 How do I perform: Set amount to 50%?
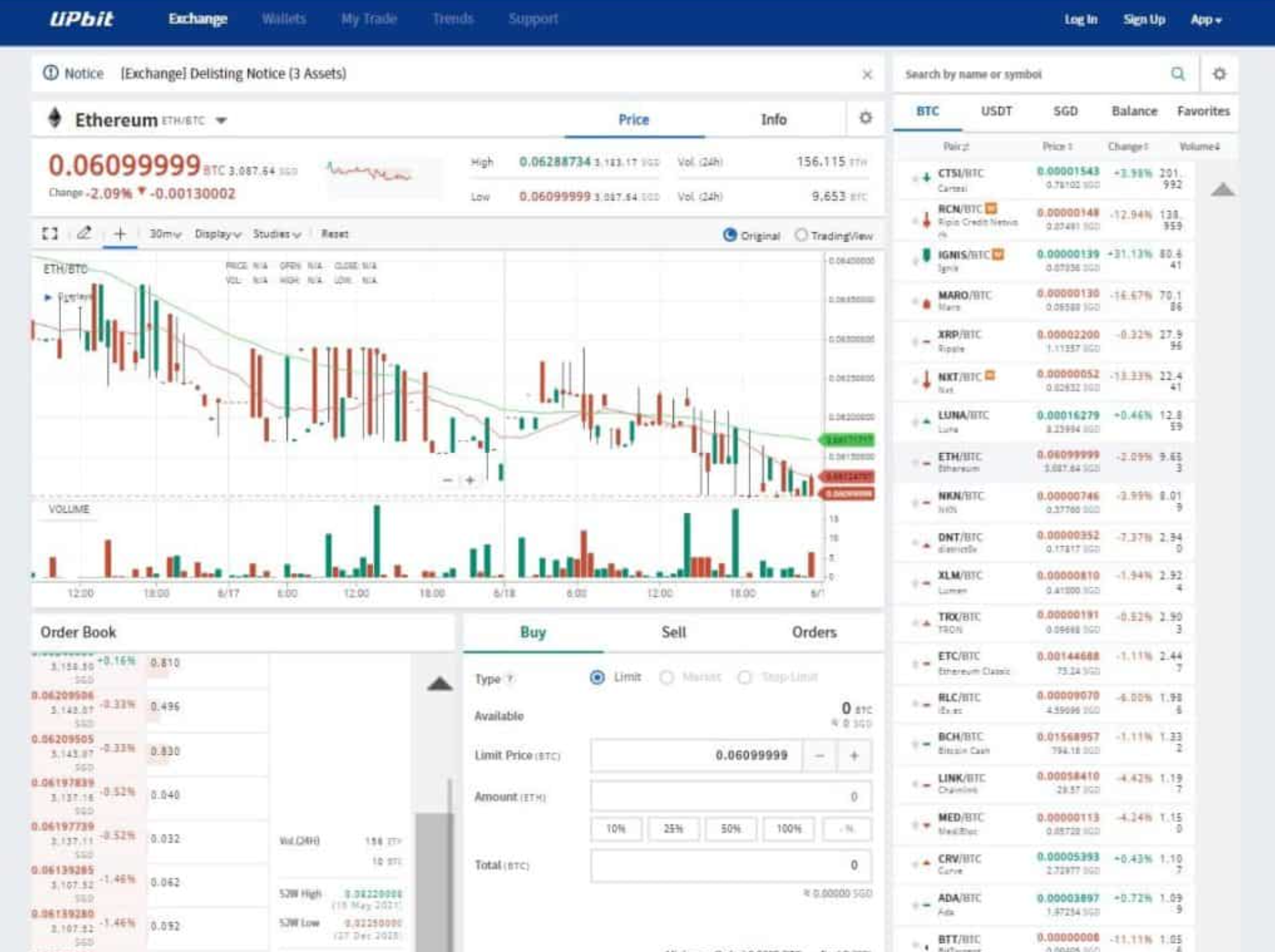[731, 829]
